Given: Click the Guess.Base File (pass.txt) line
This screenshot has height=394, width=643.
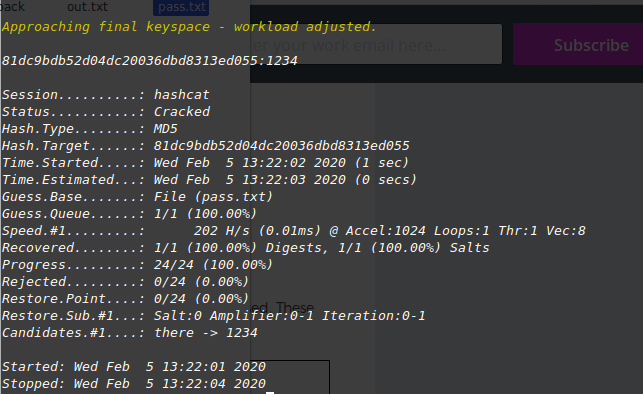Looking at the screenshot, I should point(137,197).
